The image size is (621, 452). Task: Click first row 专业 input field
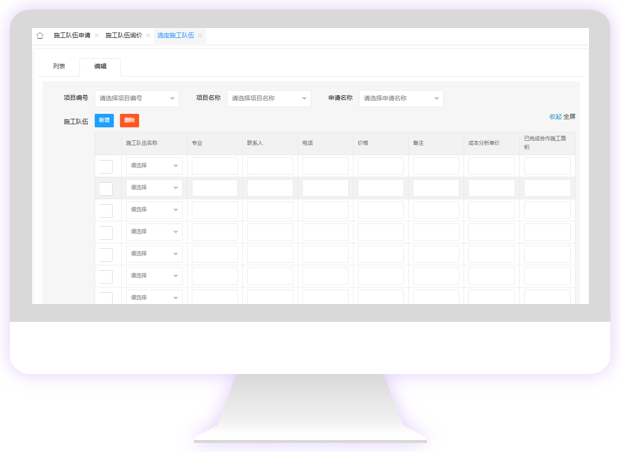point(215,166)
